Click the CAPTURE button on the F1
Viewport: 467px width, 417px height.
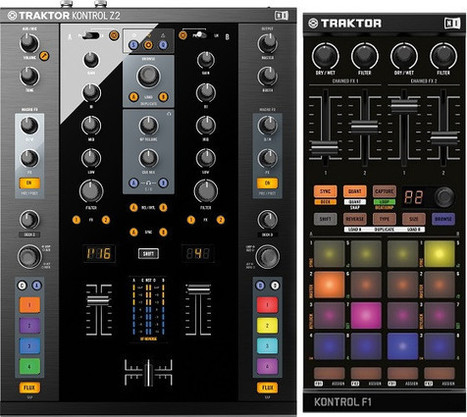(x=384, y=191)
